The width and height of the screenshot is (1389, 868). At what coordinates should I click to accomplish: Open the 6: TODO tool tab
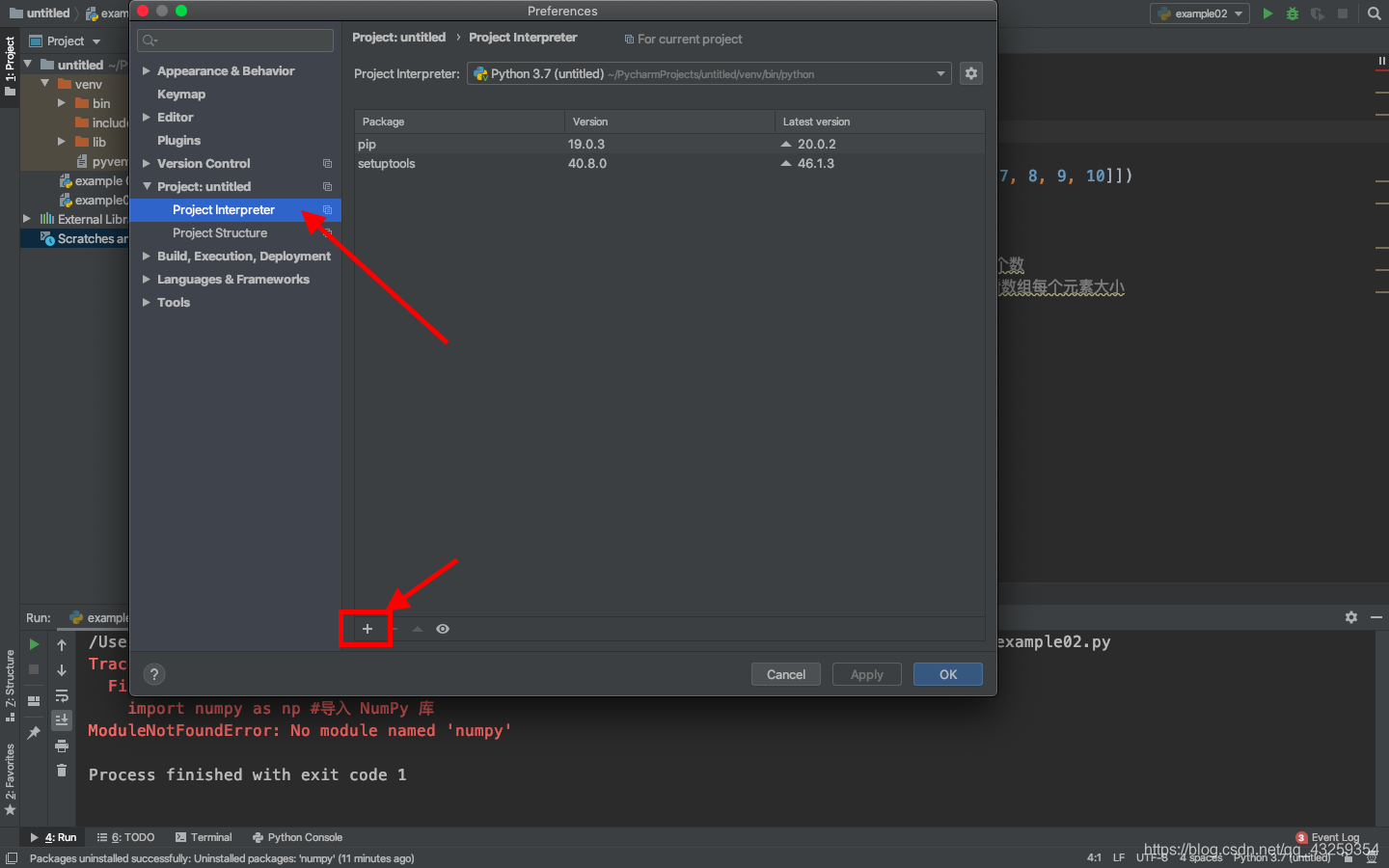click(126, 837)
